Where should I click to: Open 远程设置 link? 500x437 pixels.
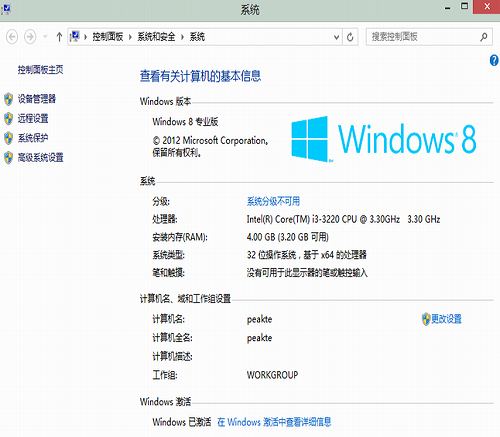point(33,118)
